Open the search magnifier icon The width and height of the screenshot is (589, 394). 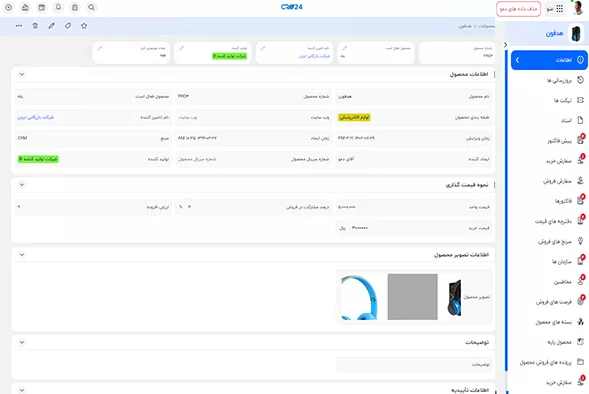91,8
